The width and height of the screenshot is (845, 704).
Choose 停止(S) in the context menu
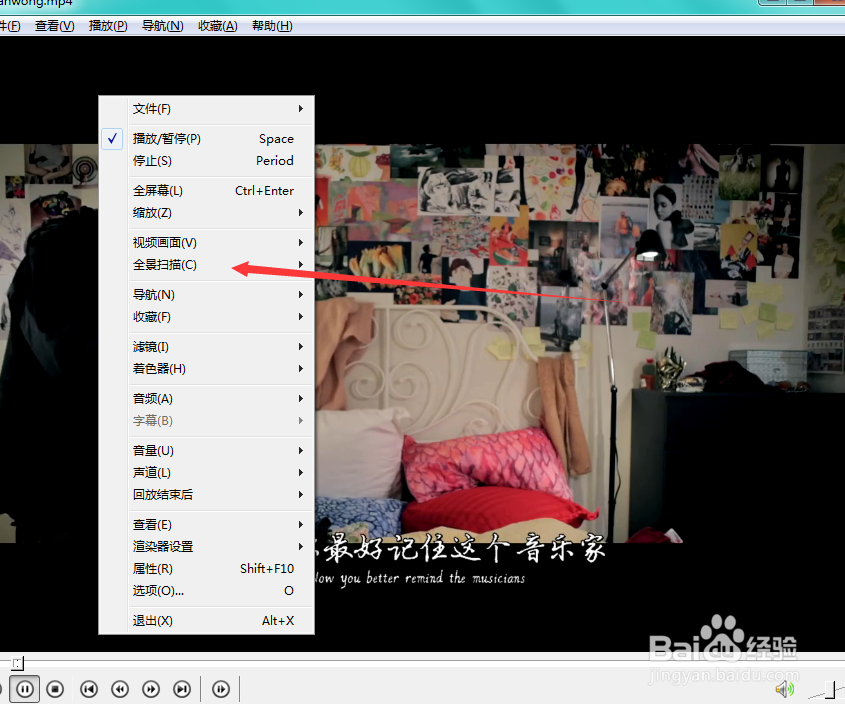click(x=207, y=161)
